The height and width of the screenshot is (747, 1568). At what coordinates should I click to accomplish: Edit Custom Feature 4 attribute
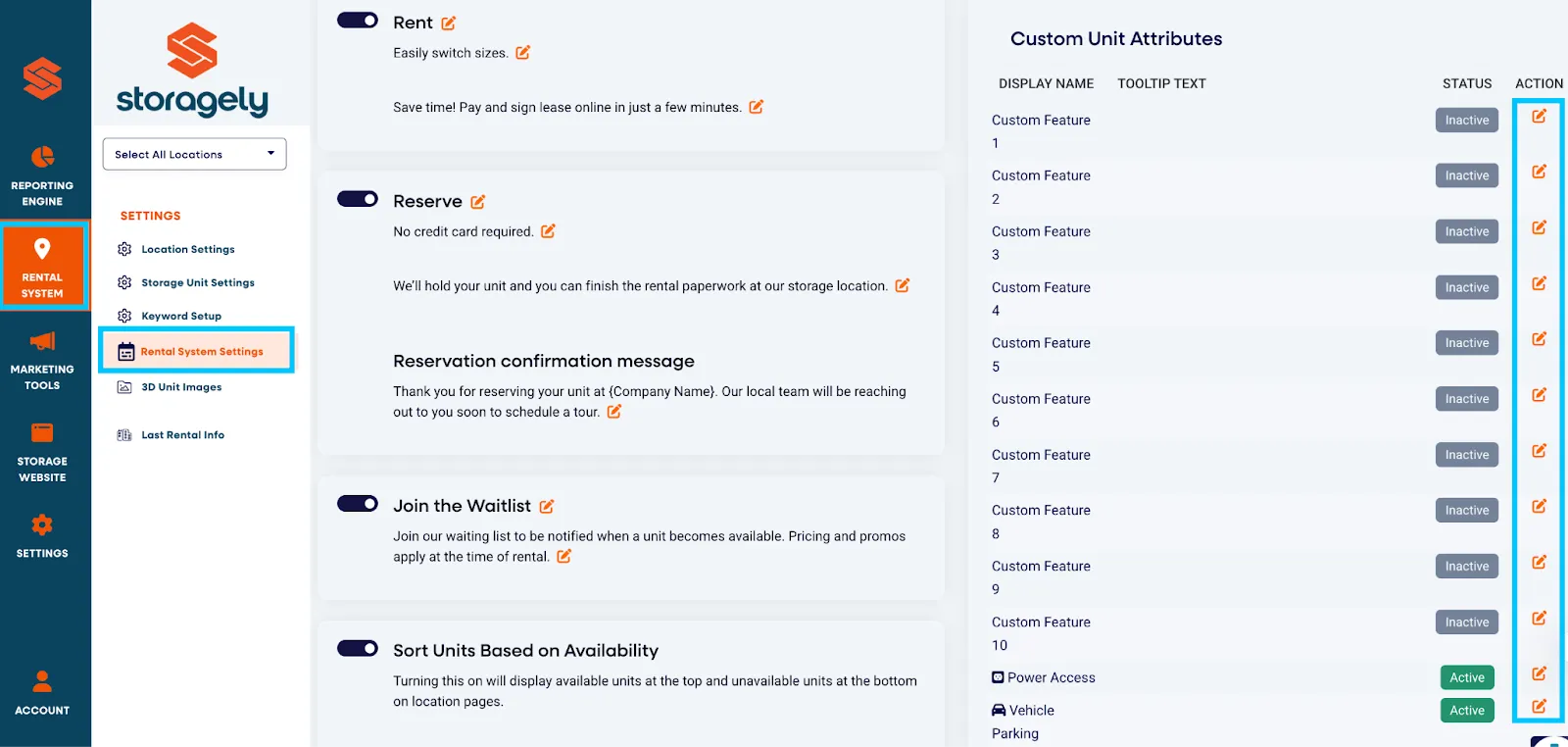(1540, 283)
